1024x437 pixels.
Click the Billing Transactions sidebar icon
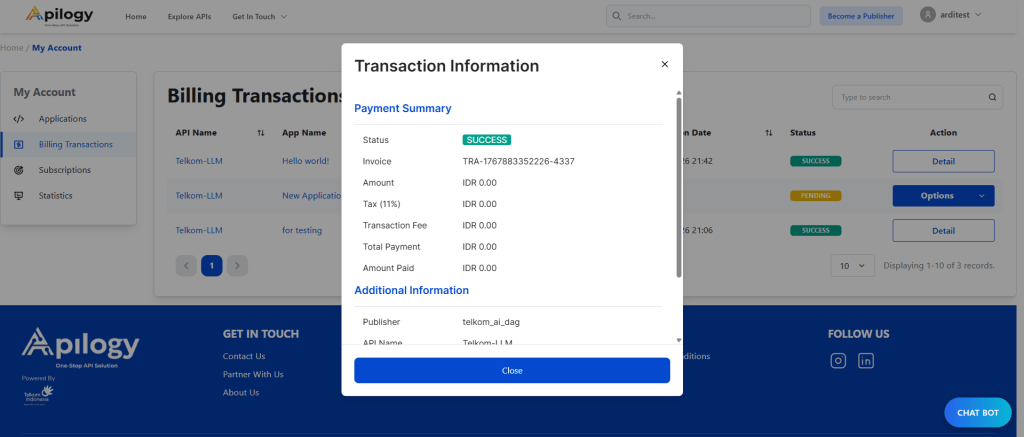(x=19, y=144)
